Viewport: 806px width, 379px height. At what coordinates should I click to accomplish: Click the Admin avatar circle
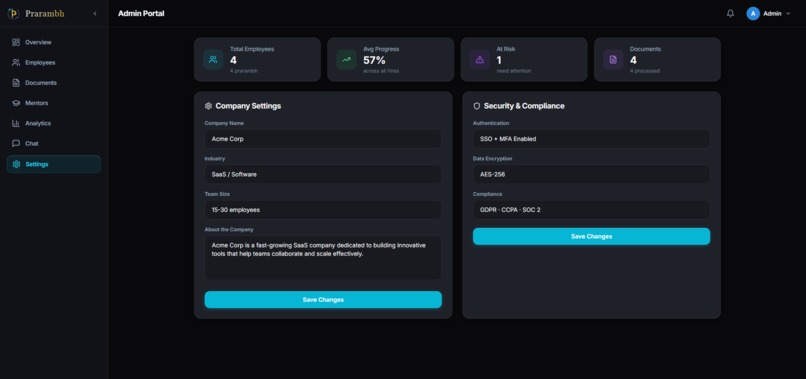tap(753, 14)
